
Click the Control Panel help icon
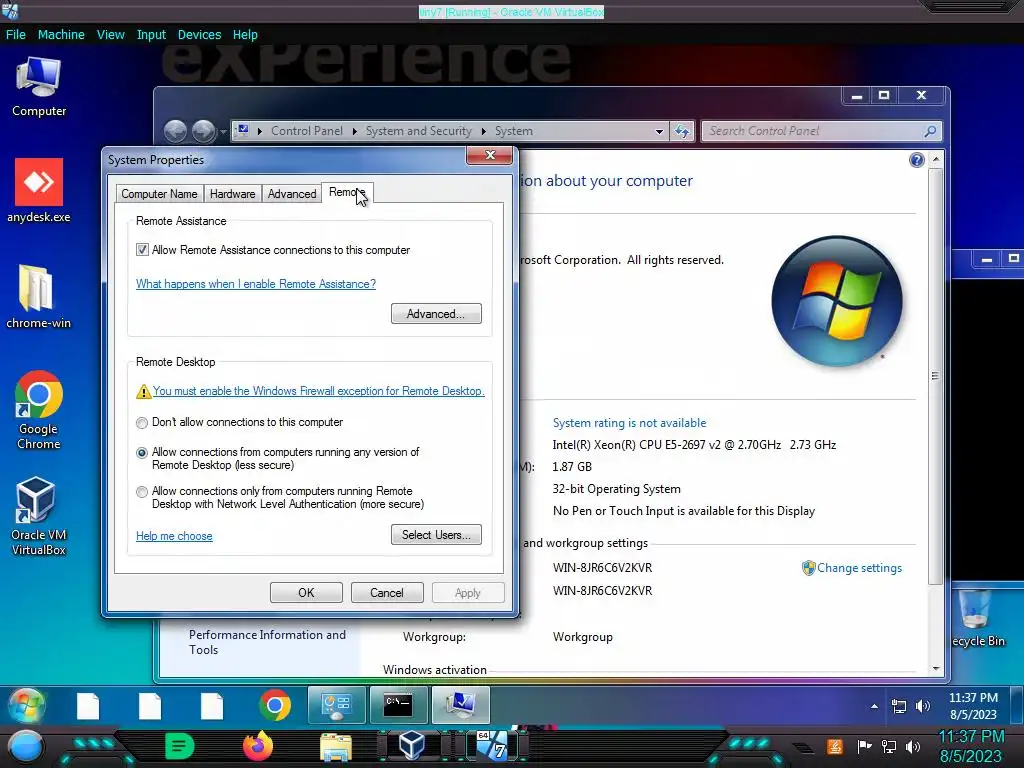point(916,160)
